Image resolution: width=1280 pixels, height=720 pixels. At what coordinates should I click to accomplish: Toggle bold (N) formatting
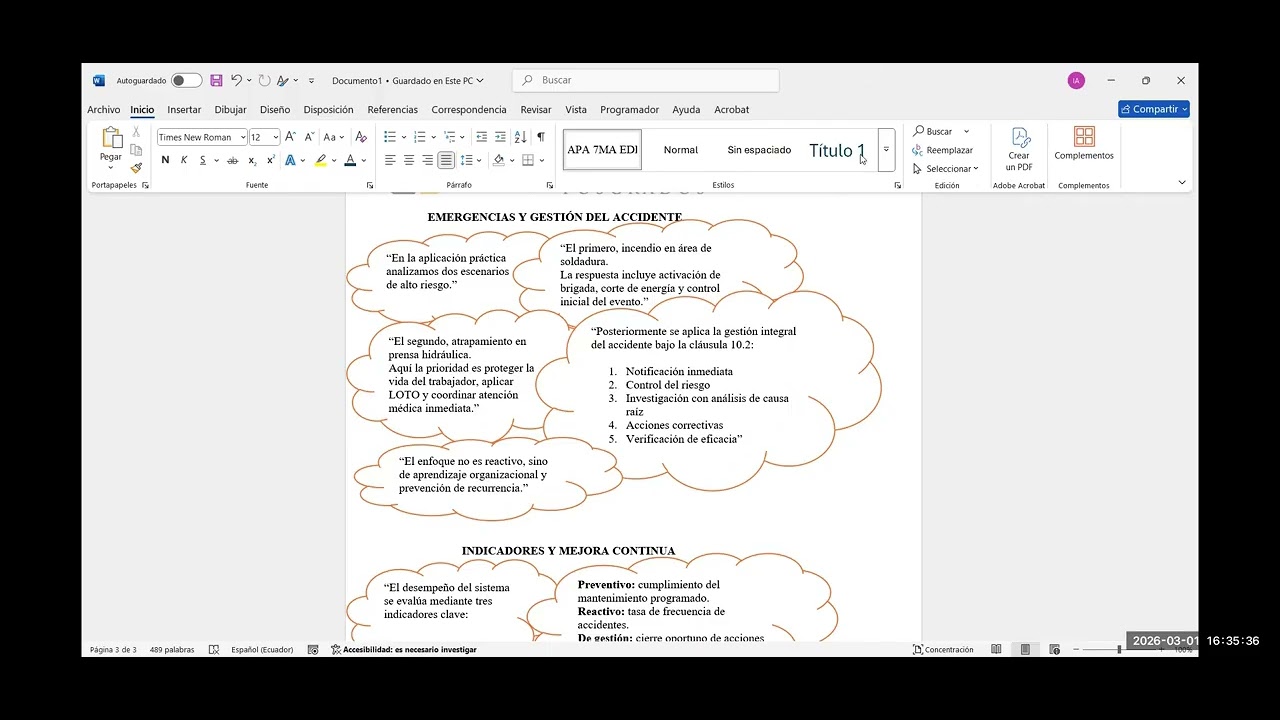pos(165,160)
